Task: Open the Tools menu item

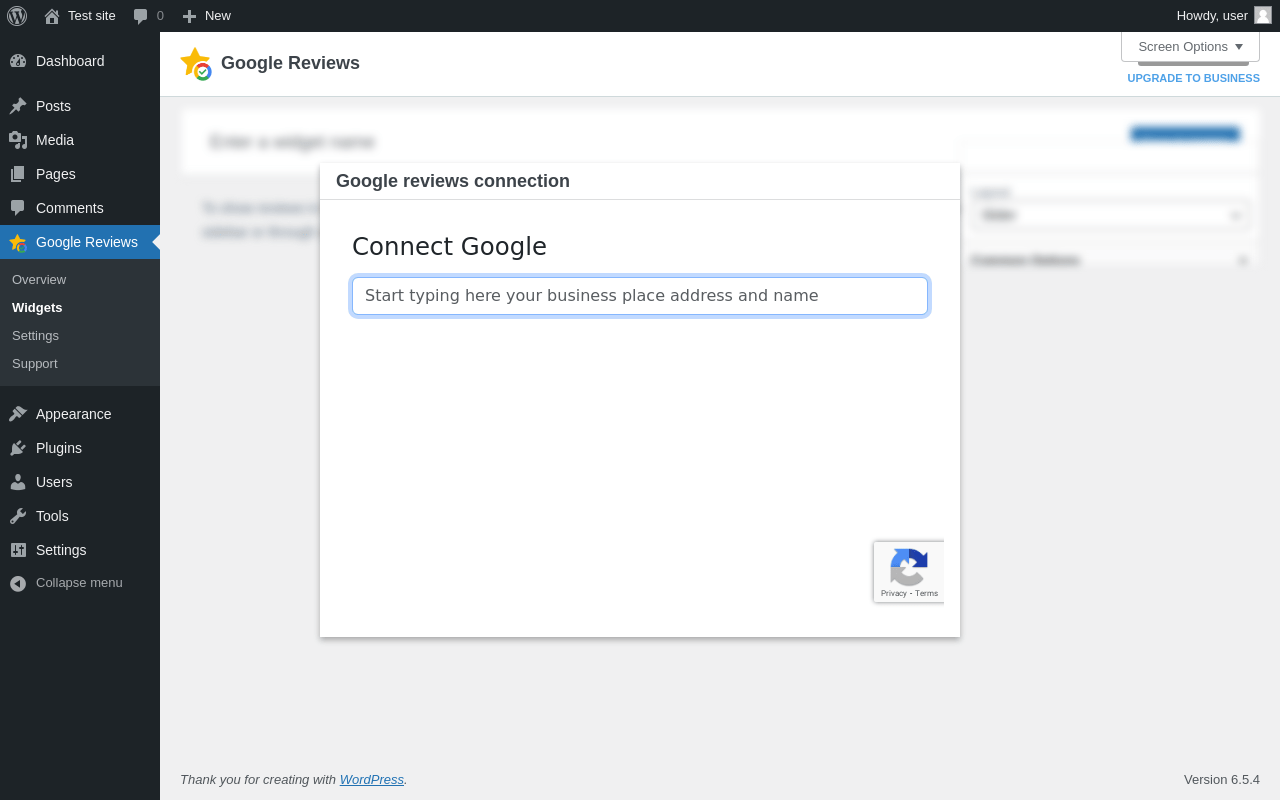Action: (x=80, y=516)
